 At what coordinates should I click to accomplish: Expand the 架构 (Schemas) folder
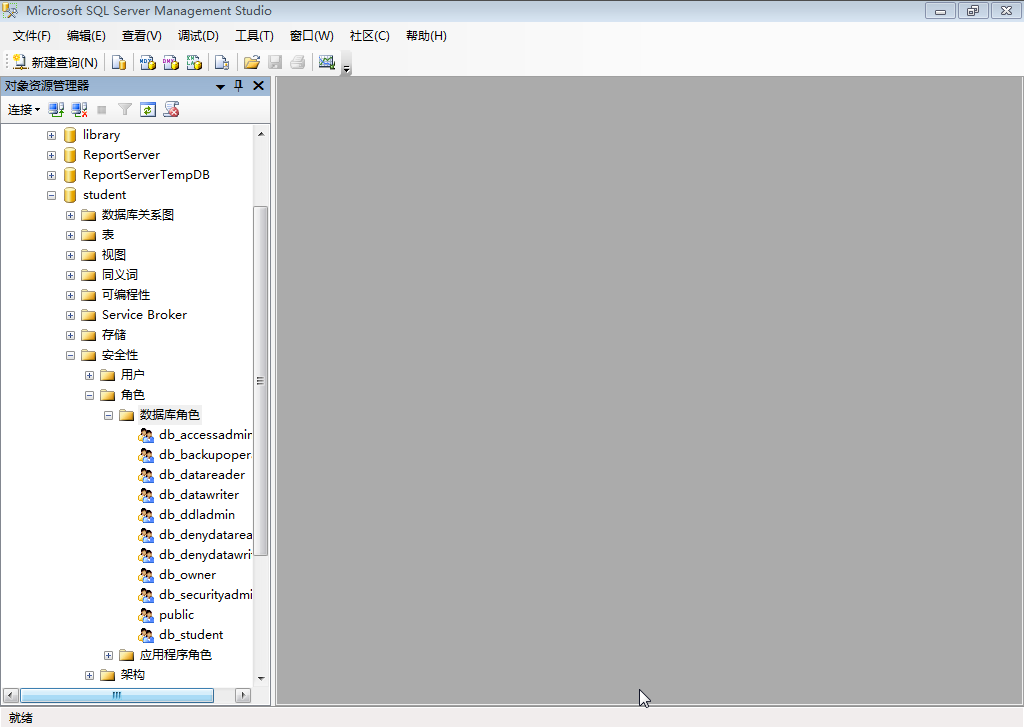89,676
